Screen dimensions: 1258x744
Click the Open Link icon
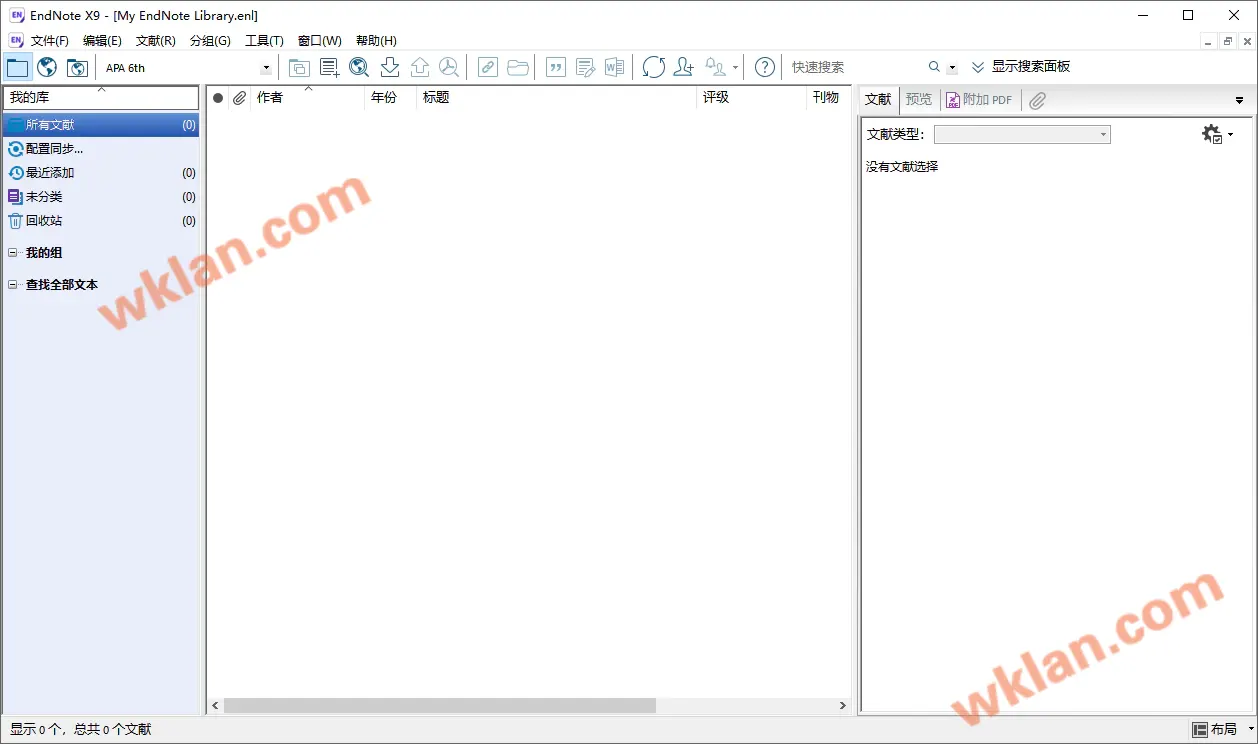[x=487, y=67]
